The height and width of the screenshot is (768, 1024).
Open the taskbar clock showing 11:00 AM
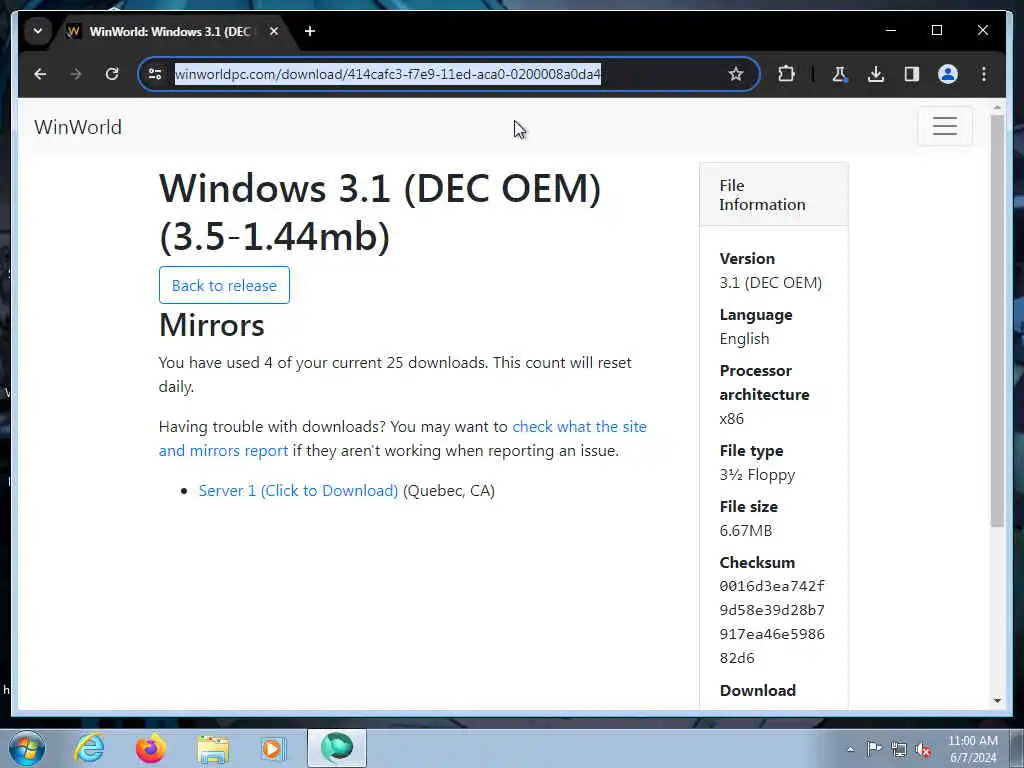972,749
